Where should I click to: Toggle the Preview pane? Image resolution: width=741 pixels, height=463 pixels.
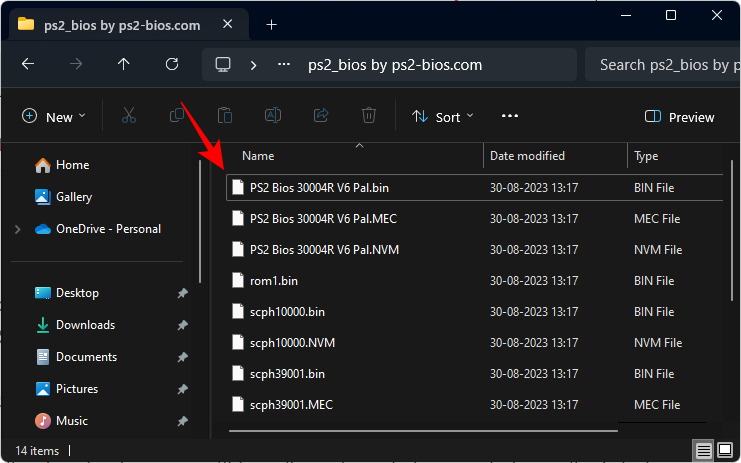[680, 117]
